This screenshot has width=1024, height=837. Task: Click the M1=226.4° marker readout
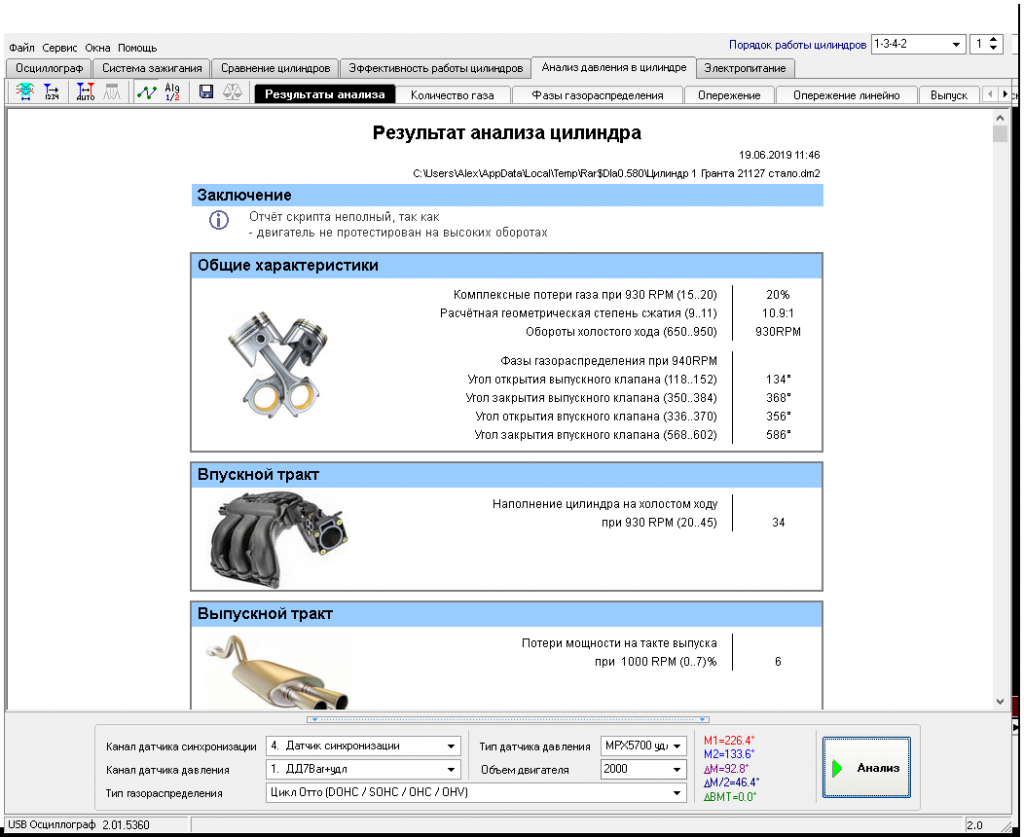click(729, 740)
